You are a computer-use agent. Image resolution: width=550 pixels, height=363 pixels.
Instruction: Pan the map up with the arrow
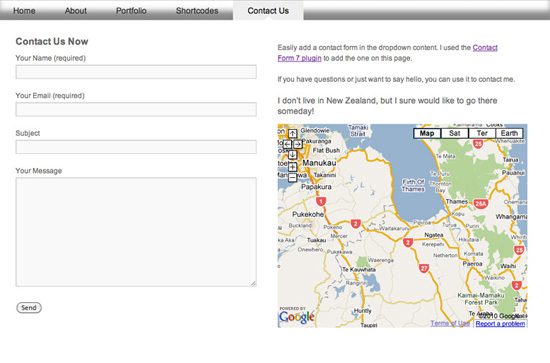tap(293, 134)
